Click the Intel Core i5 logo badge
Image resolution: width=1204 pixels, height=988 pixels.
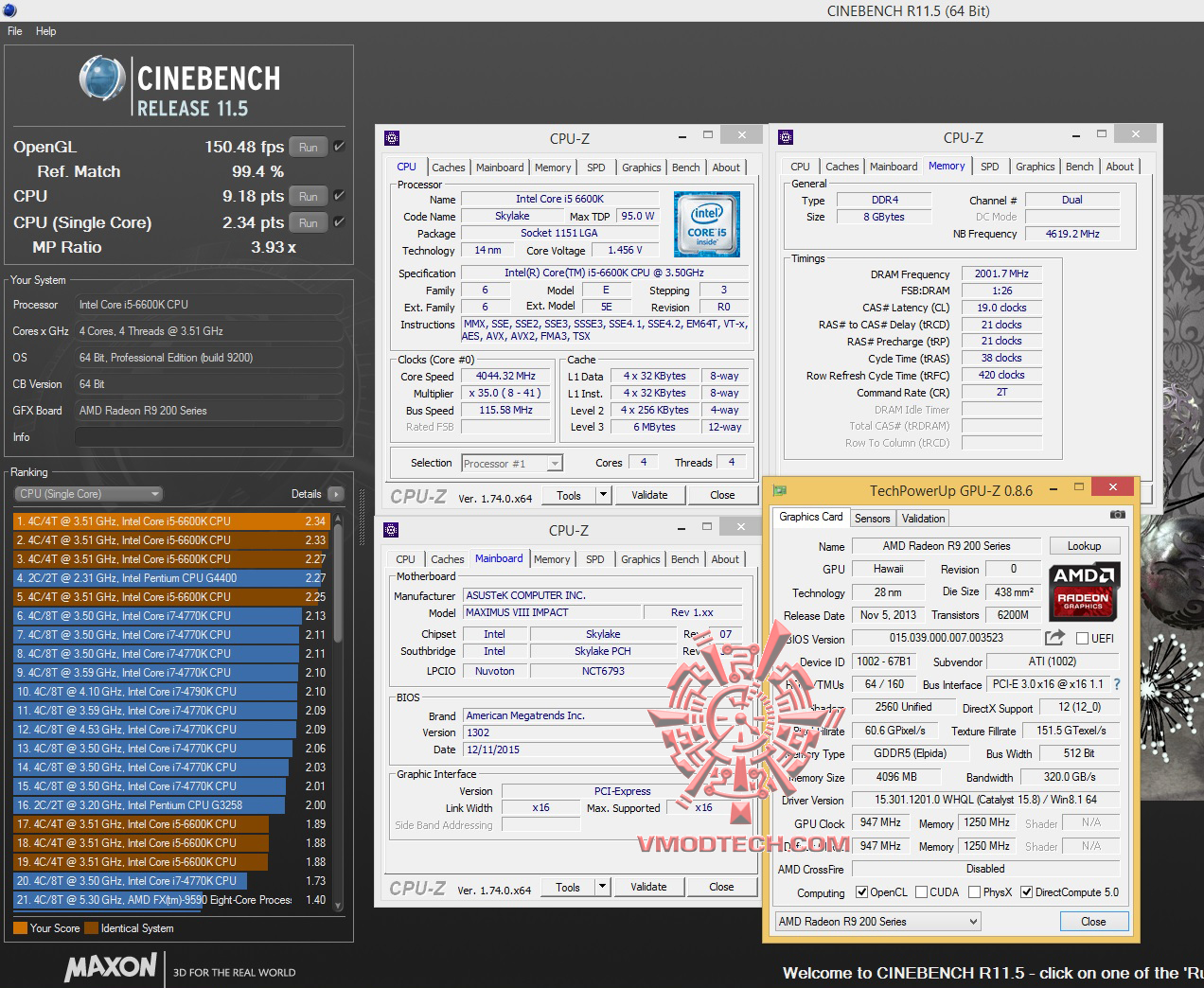tap(706, 224)
